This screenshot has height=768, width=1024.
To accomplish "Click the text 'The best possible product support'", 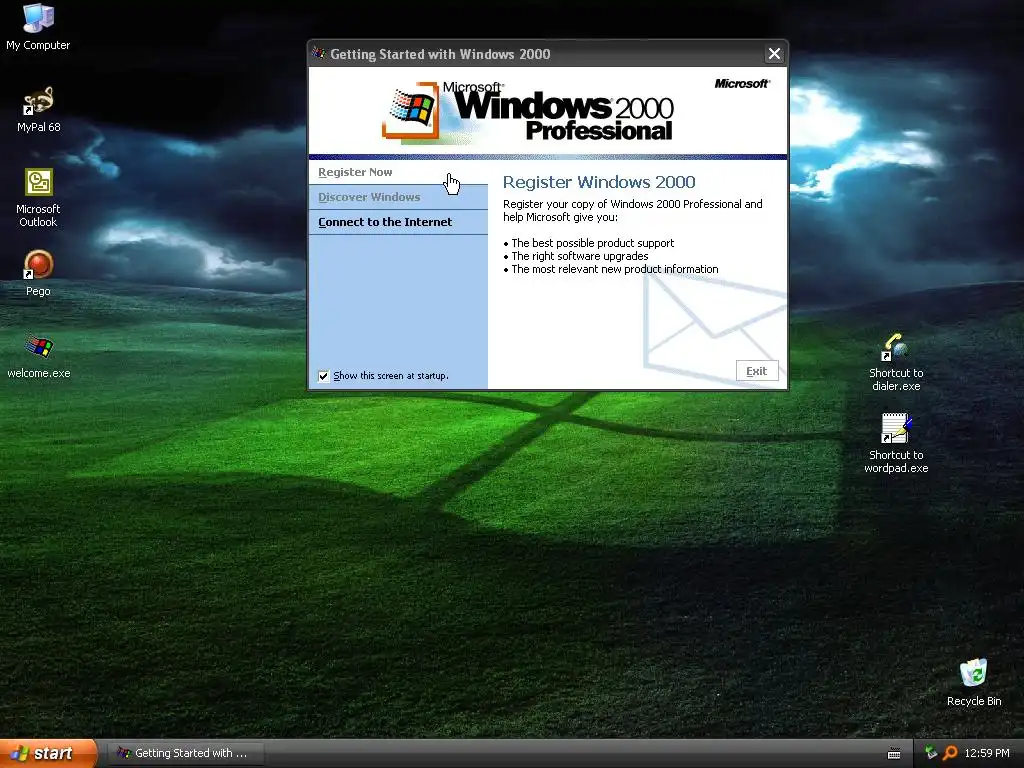I will (x=592, y=243).
